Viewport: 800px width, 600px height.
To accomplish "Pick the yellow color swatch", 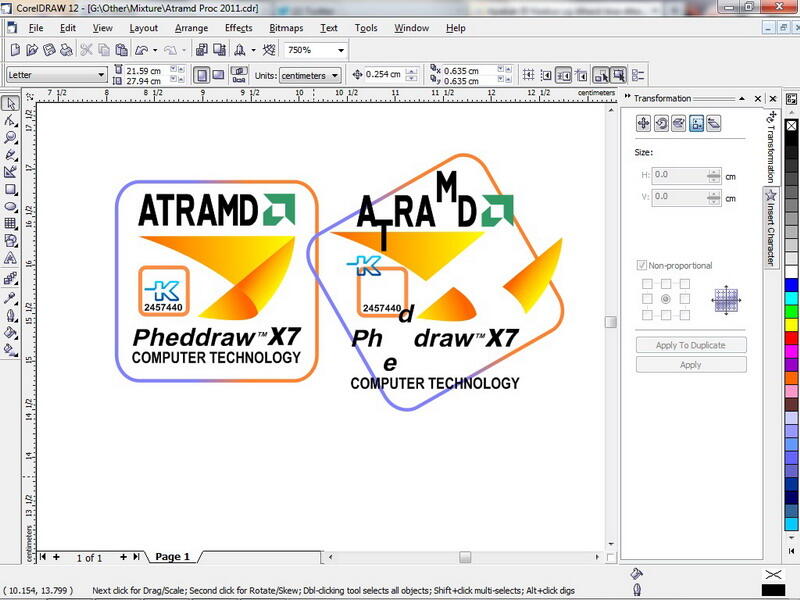I will [x=791, y=324].
